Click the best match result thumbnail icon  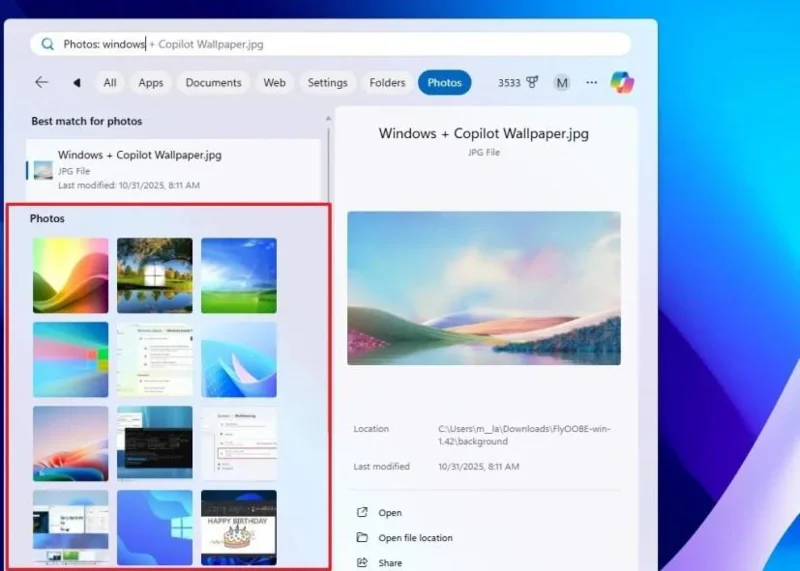[x=43, y=170]
